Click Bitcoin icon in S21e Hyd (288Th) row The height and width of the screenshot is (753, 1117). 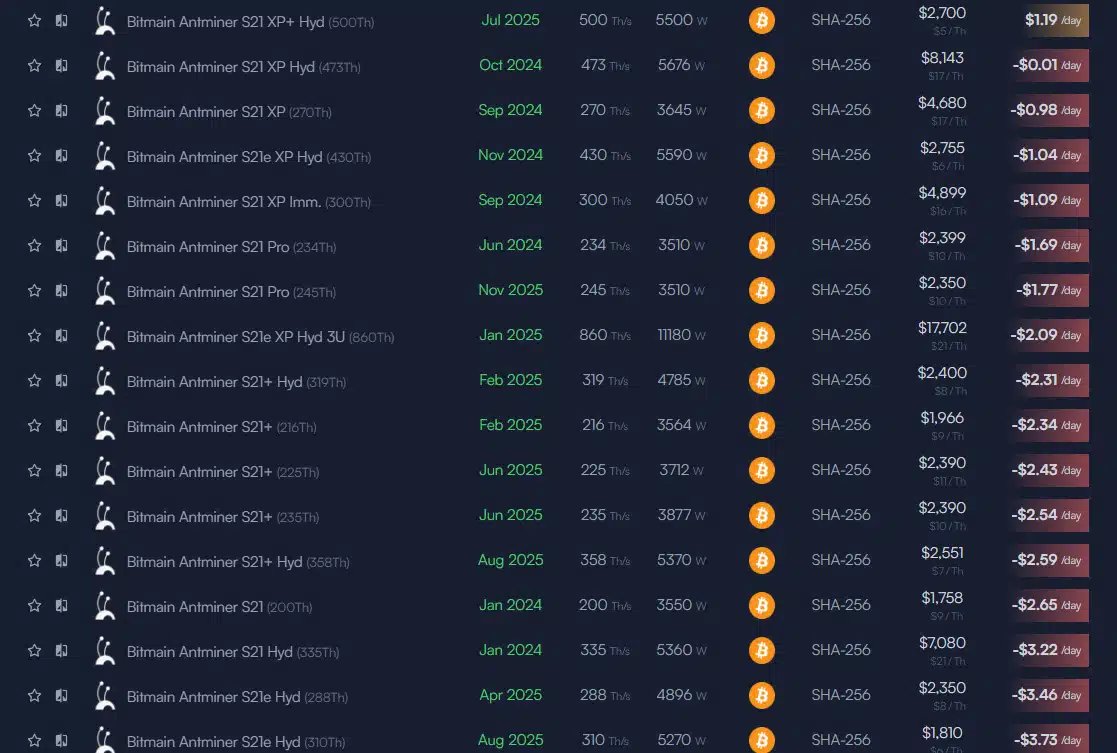click(762, 695)
